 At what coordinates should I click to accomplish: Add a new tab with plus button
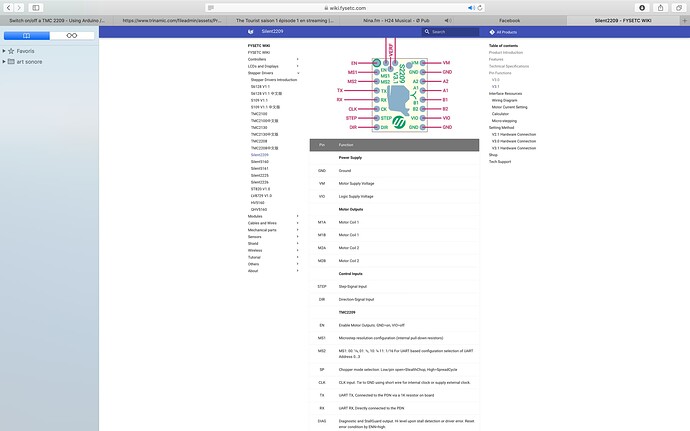point(684,20)
